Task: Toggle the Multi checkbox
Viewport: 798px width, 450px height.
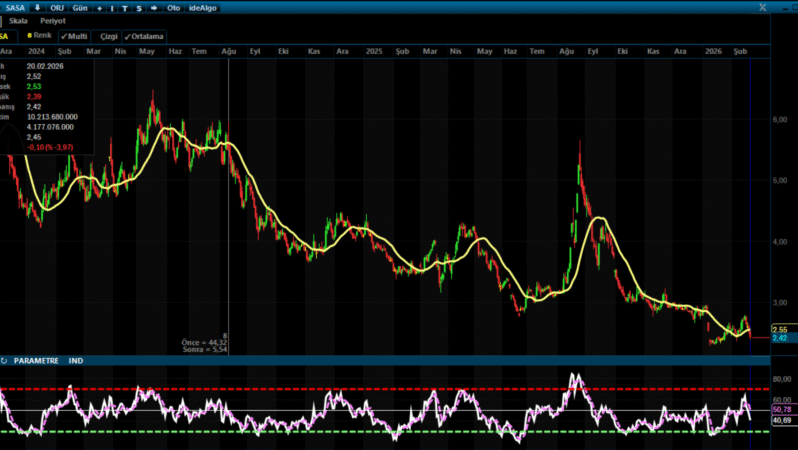Action: [x=74, y=35]
